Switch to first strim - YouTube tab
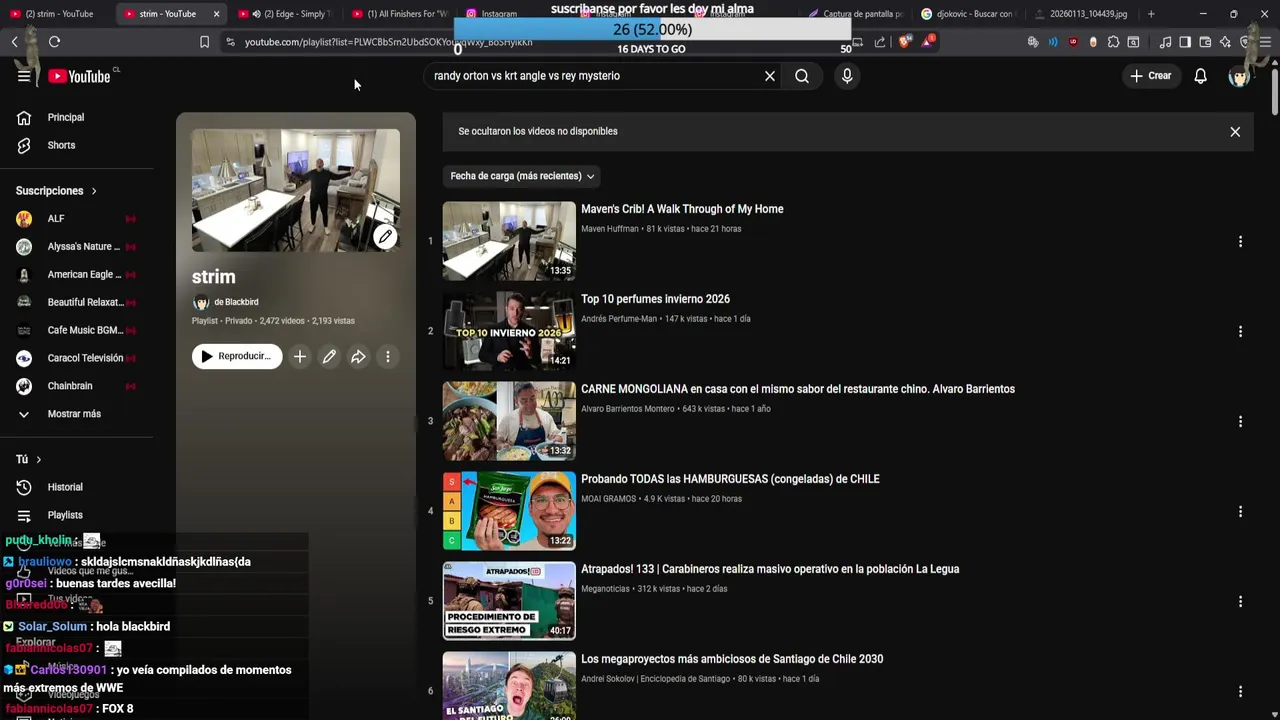 (x=55, y=14)
